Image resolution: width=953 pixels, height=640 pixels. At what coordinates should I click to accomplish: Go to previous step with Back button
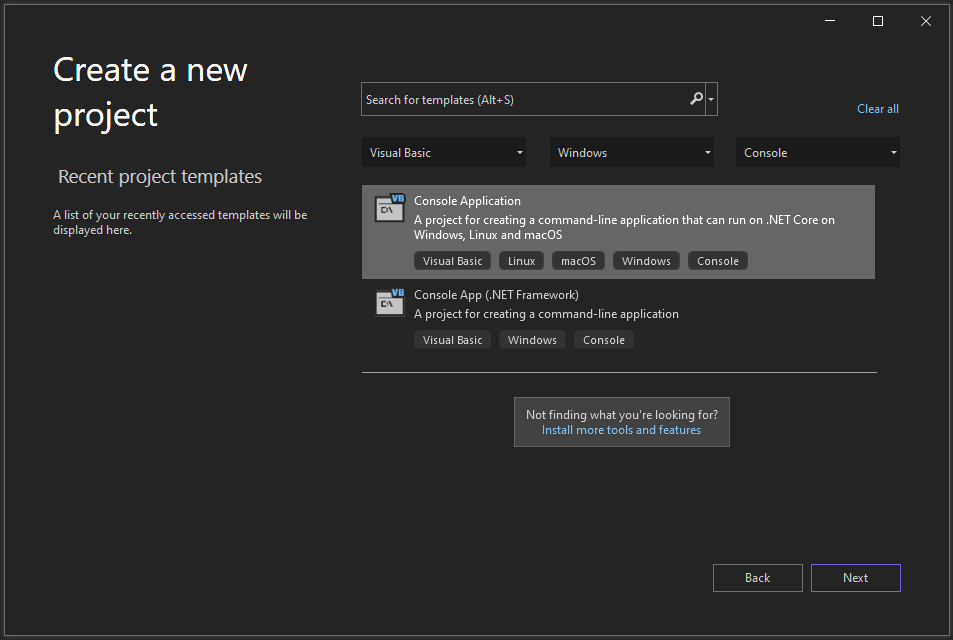(757, 578)
